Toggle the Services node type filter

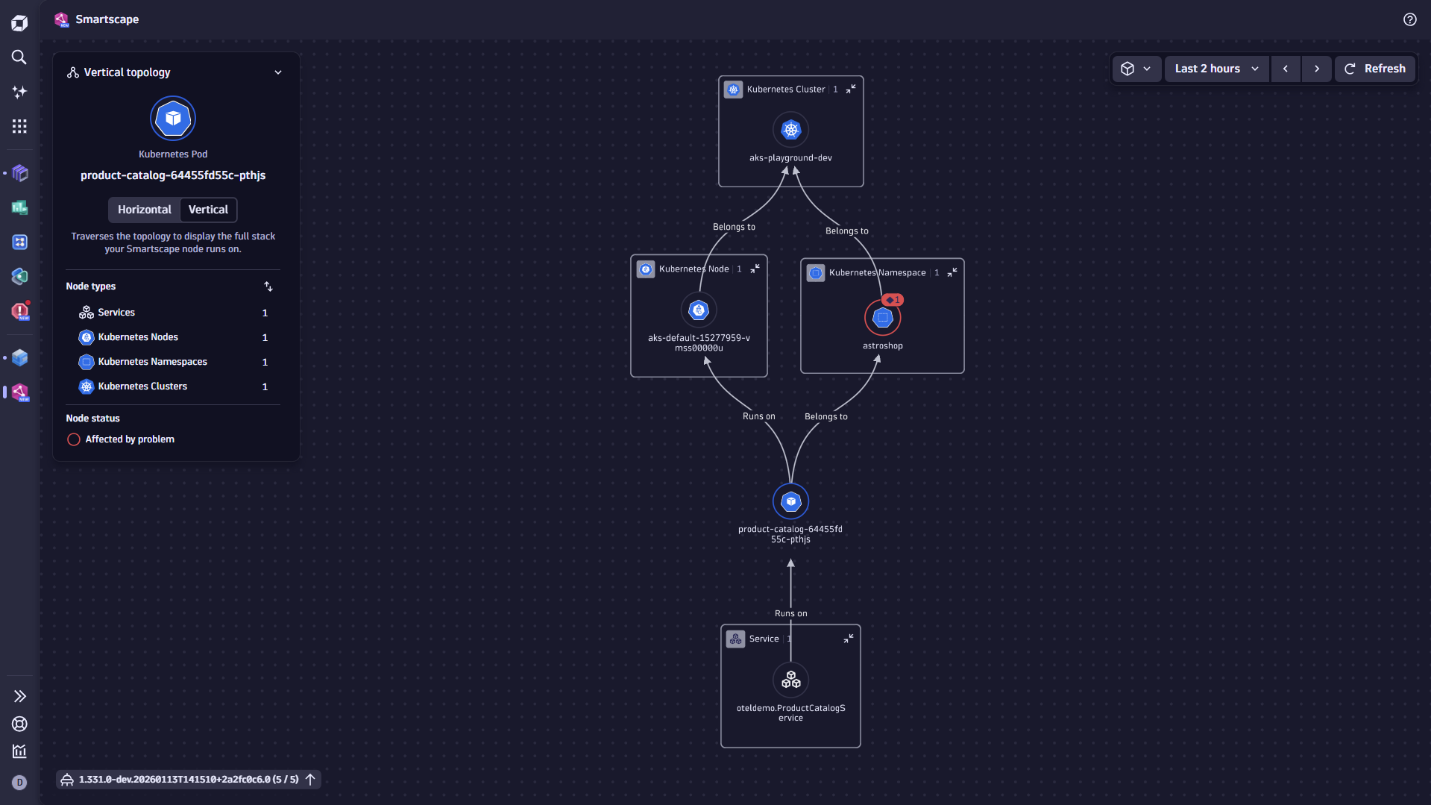[106, 312]
